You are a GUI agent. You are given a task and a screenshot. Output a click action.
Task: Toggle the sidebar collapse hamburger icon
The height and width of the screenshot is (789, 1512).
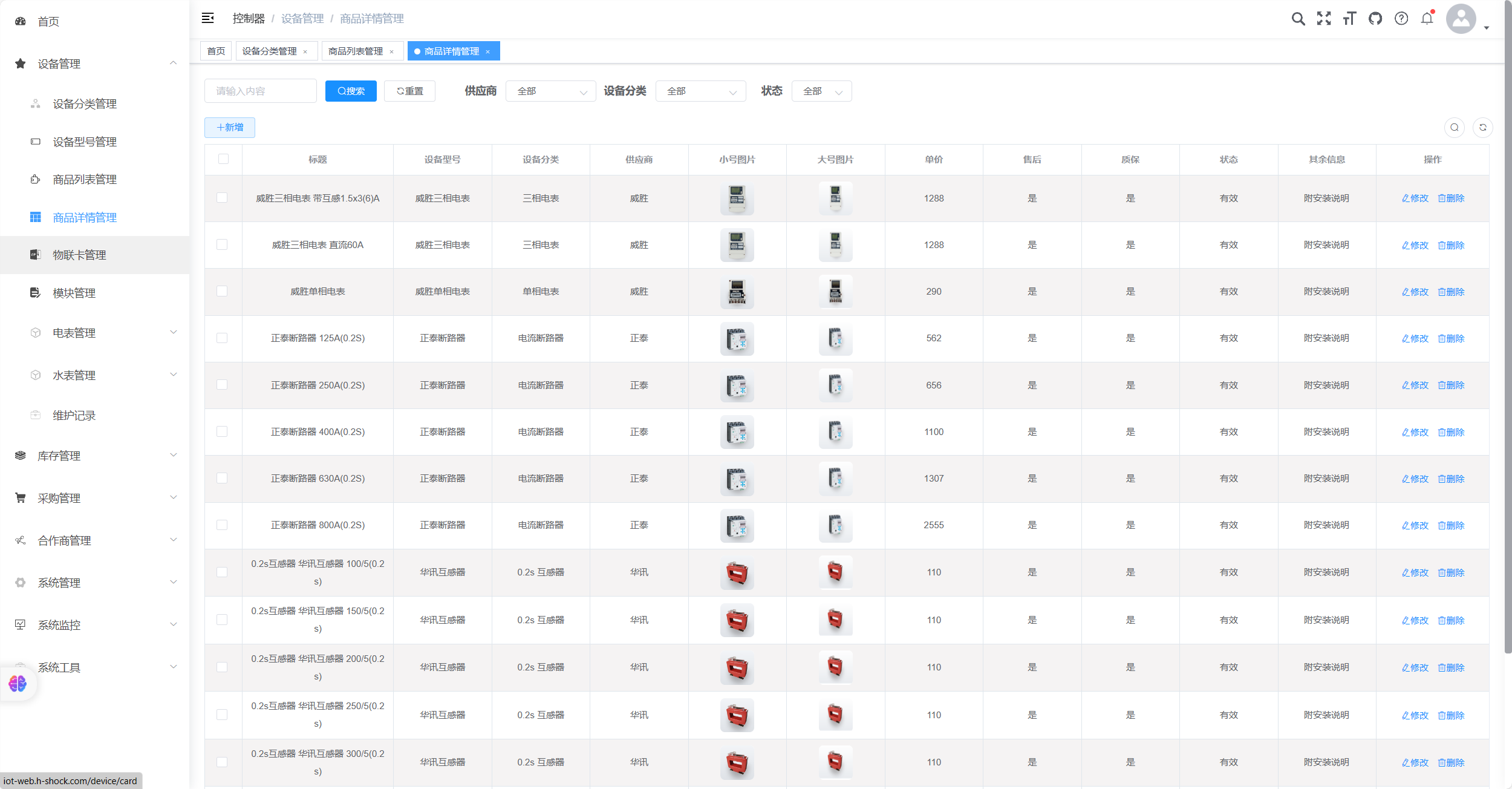click(x=207, y=18)
